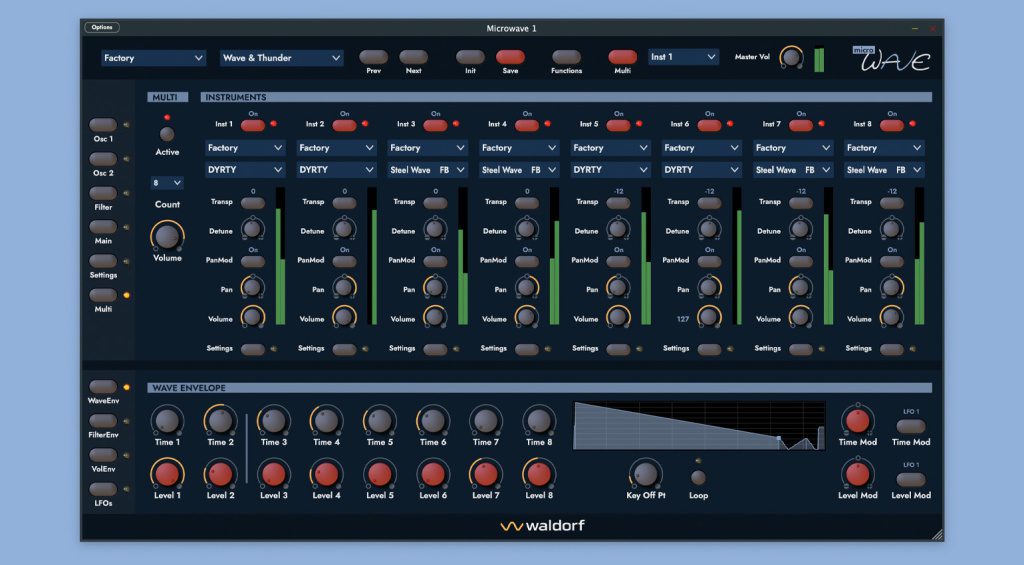Open Inst 4 Settings button
Viewport: 1024px width, 565px height.
526,349
